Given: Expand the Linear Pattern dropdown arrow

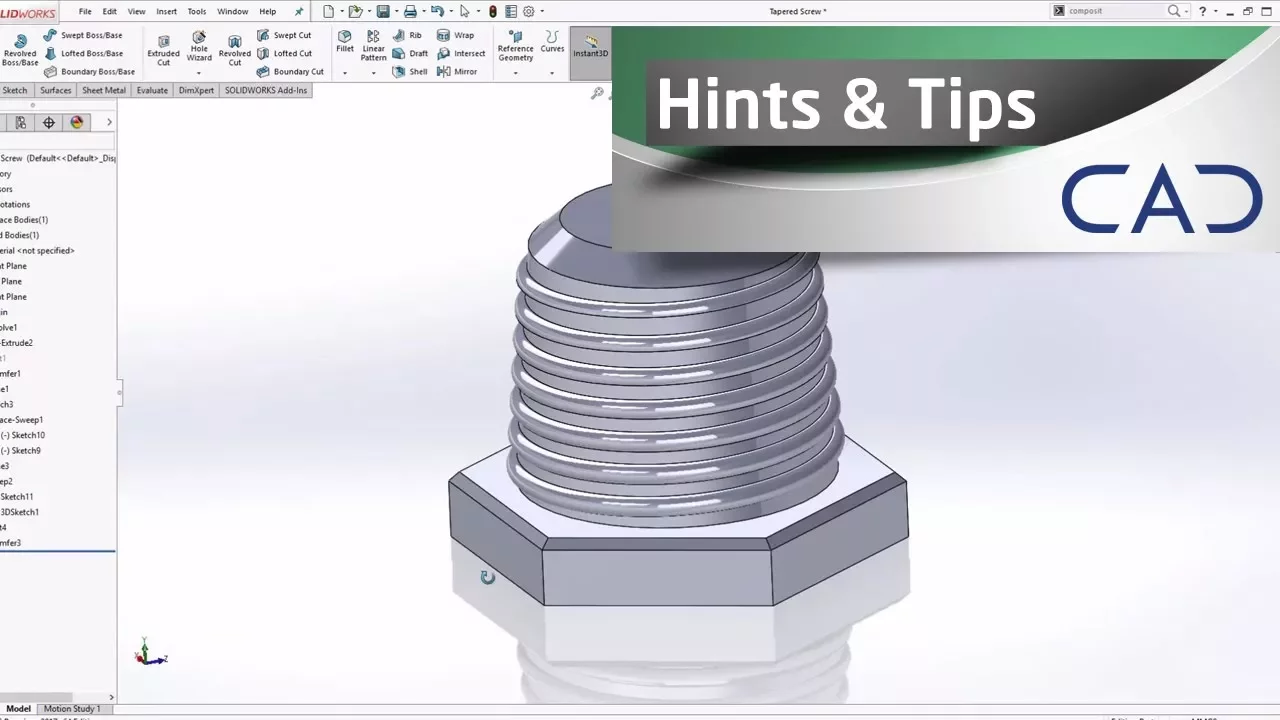Looking at the screenshot, I should [x=373, y=73].
